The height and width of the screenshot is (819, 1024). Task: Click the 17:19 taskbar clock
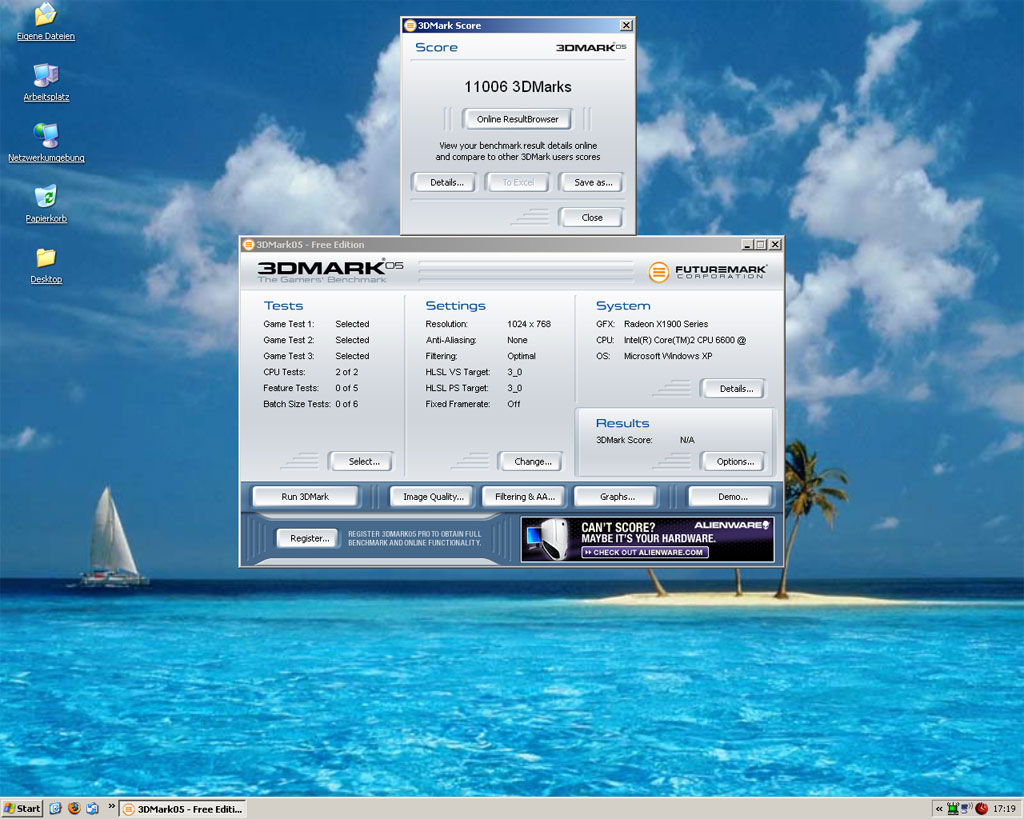click(1004, 809)
